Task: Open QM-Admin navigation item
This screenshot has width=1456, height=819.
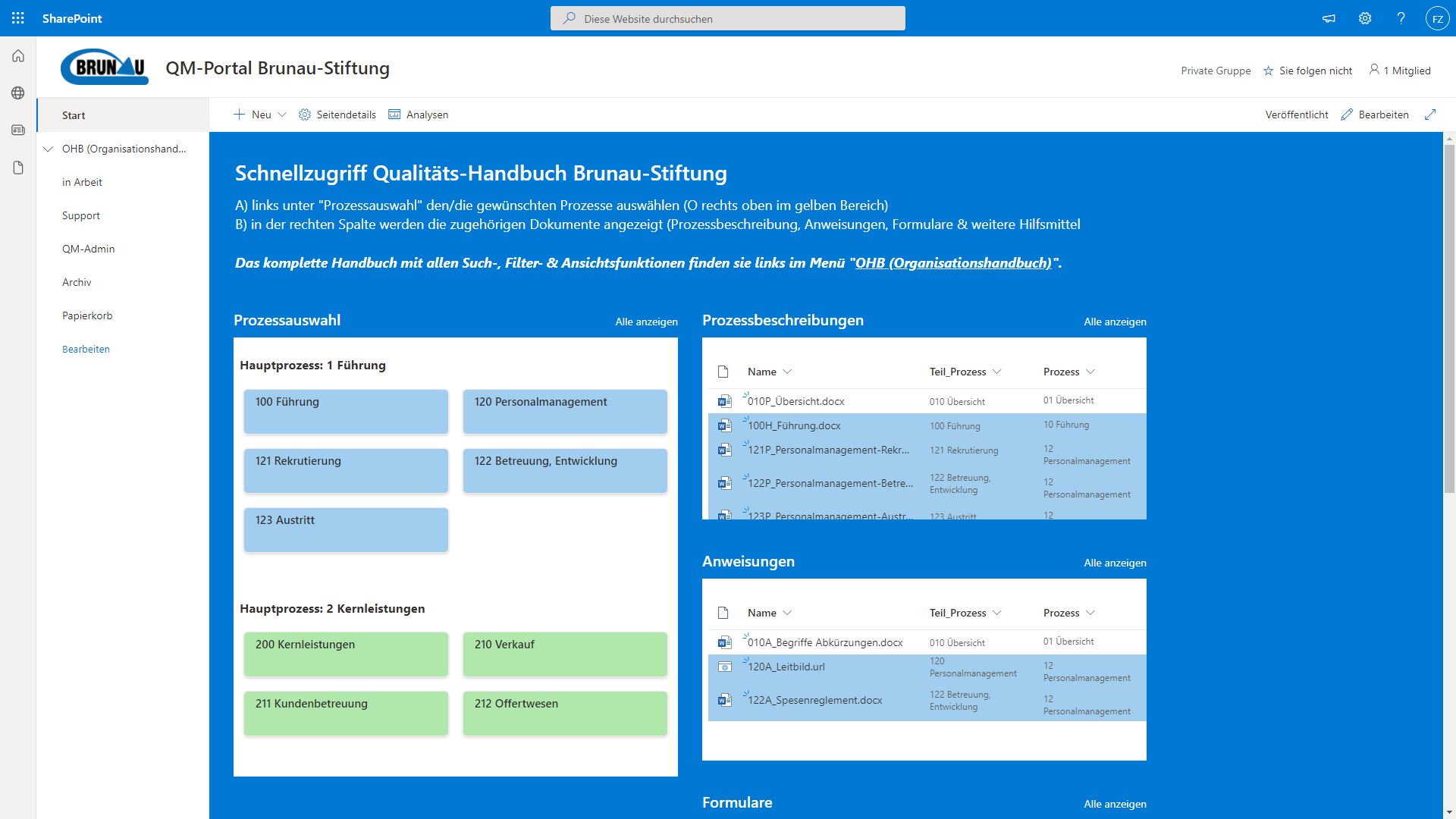Action: tap(89, 249)
